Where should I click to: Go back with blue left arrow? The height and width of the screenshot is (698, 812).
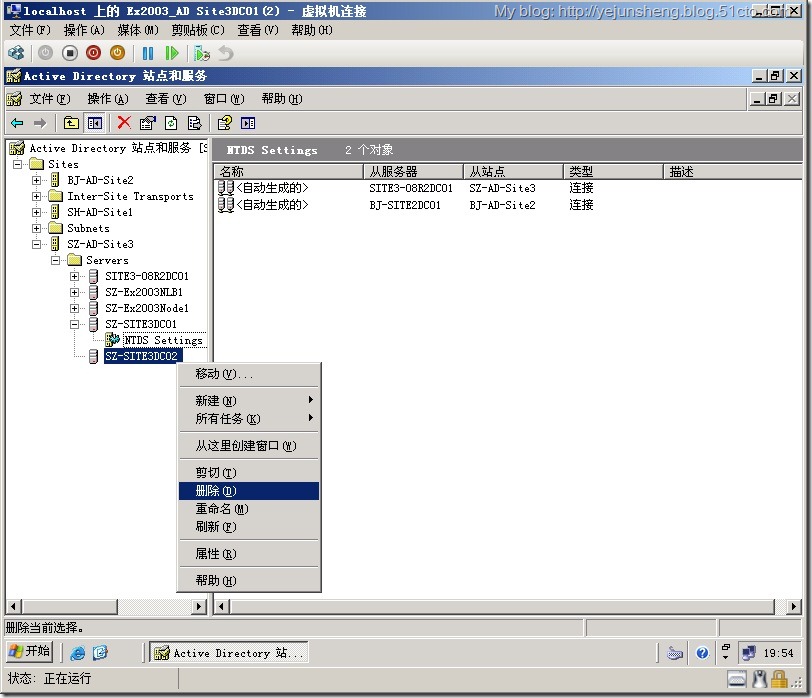tap(17, 123)
